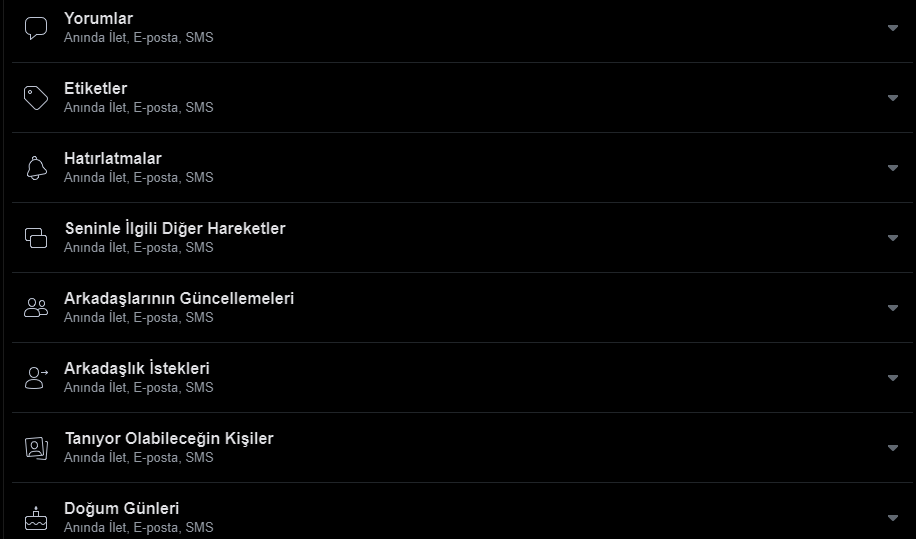
Task: Expand Tanıyor Olabileceğin Kişiler arrow
Action: [x=893, y=448]
